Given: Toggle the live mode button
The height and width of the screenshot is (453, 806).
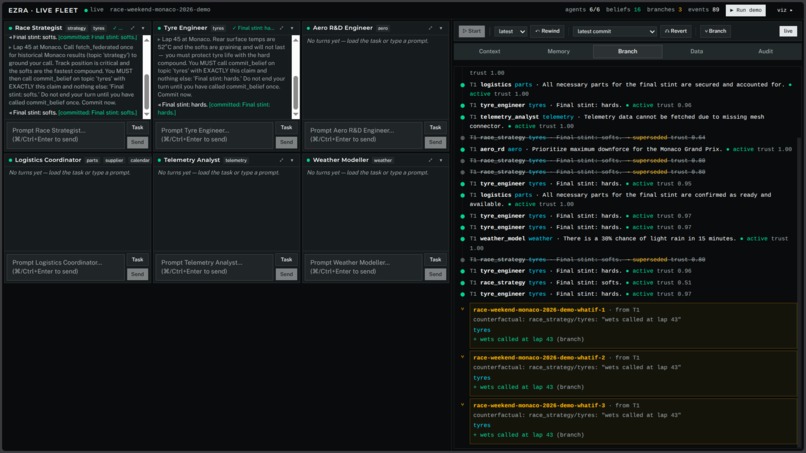Looking at the screenshot, I should point(788,31).
